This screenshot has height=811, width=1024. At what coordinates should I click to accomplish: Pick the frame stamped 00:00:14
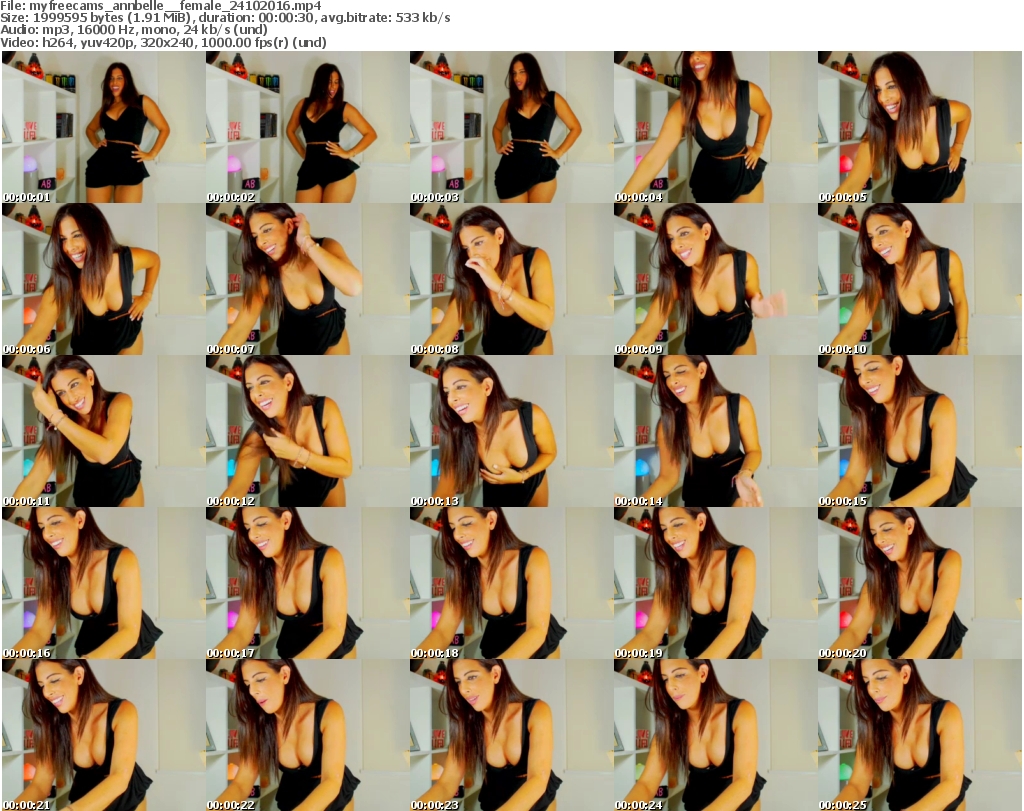point(715,431)
